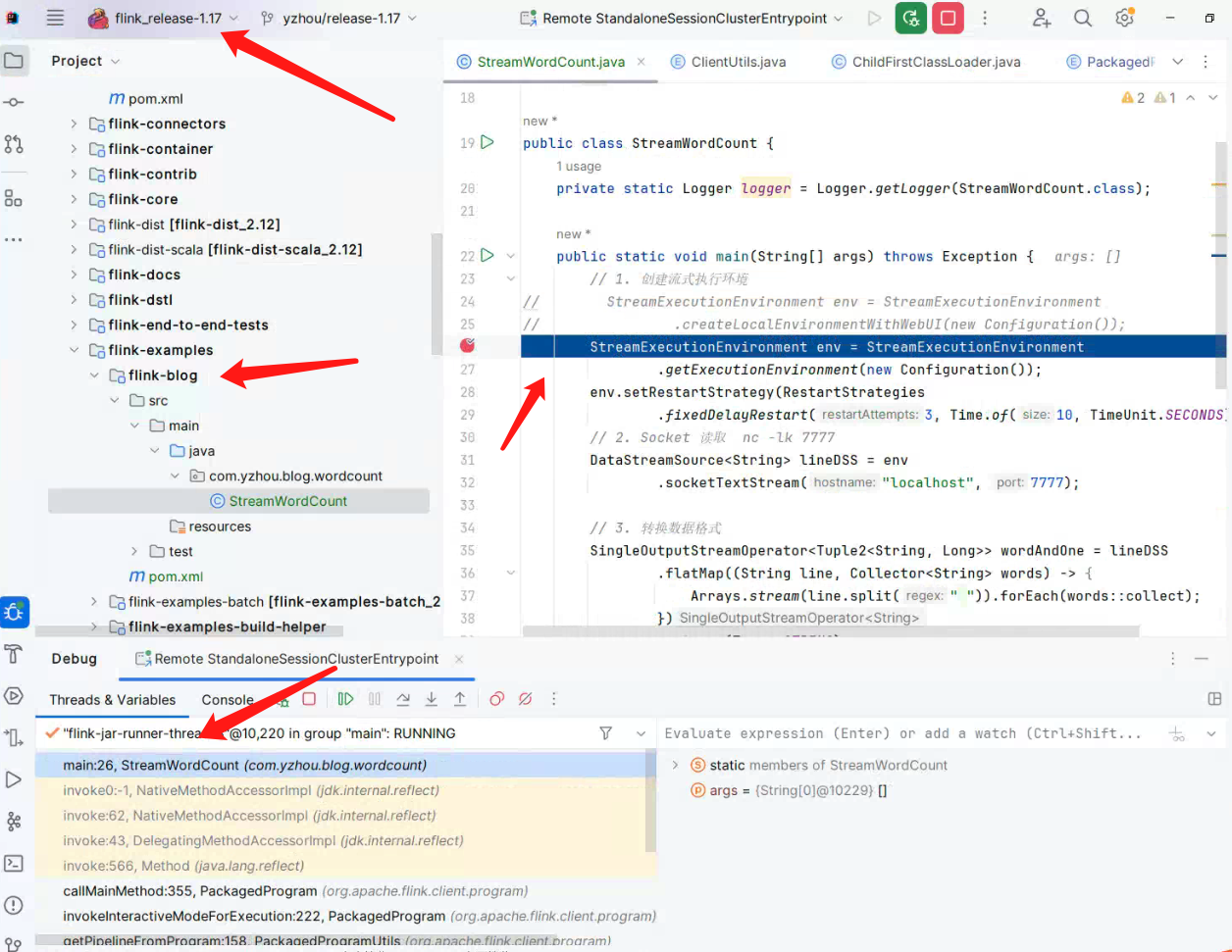Open the Commit tool window
Screen dimensions: 1232x952
click(x=14, y=102)
